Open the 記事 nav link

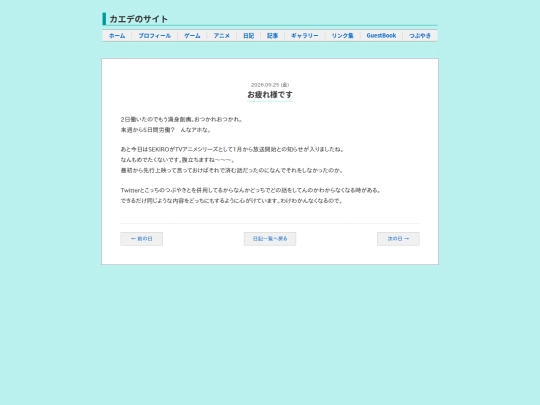(x=272, y=36)
